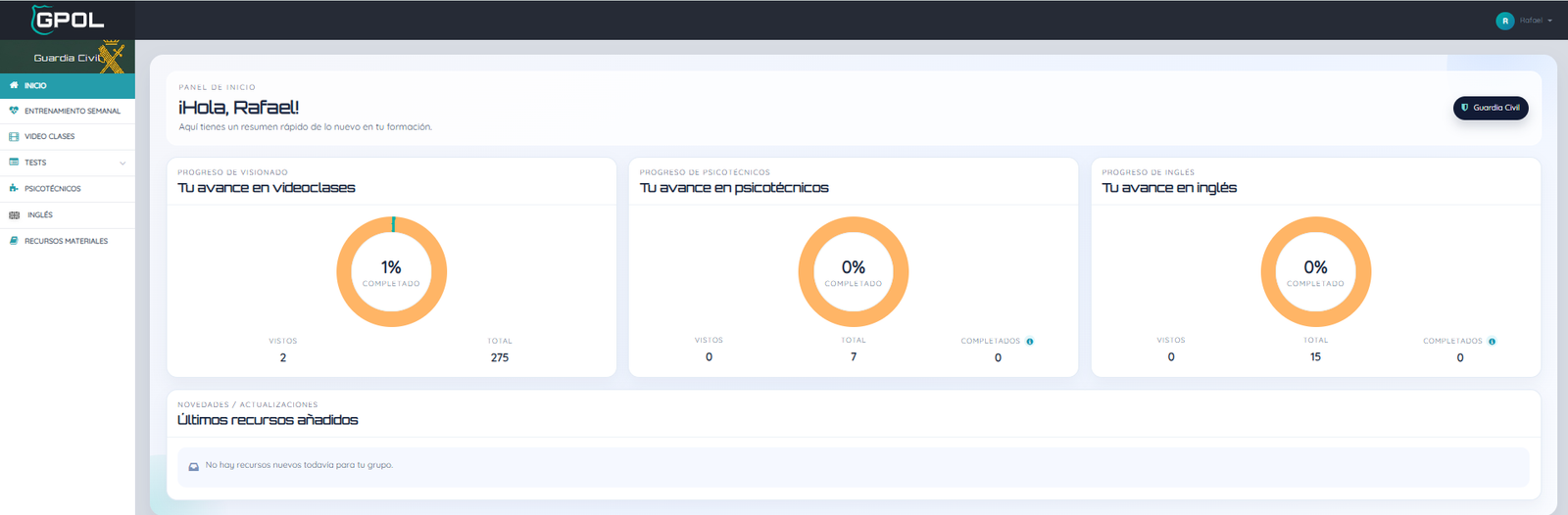Screen dimensions: 1568x515
Task: Click 'Tu avance en inglés' heading
Action: click(x=1169, y=188)
